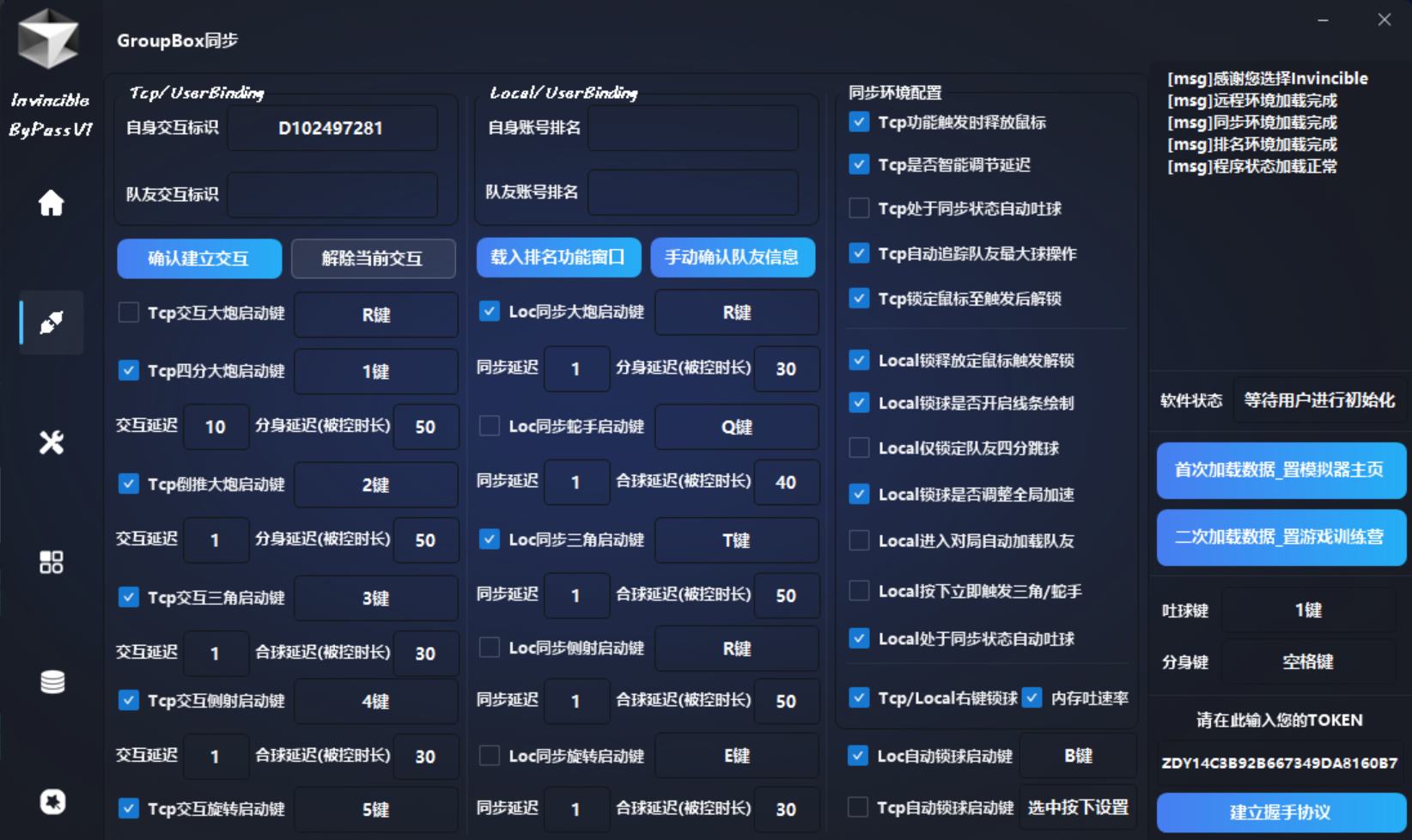The width and height of the screenshot is (1412, 840).
Task: Enable Local按下立即触发三角/蛇手
Action: click(859, 590)
